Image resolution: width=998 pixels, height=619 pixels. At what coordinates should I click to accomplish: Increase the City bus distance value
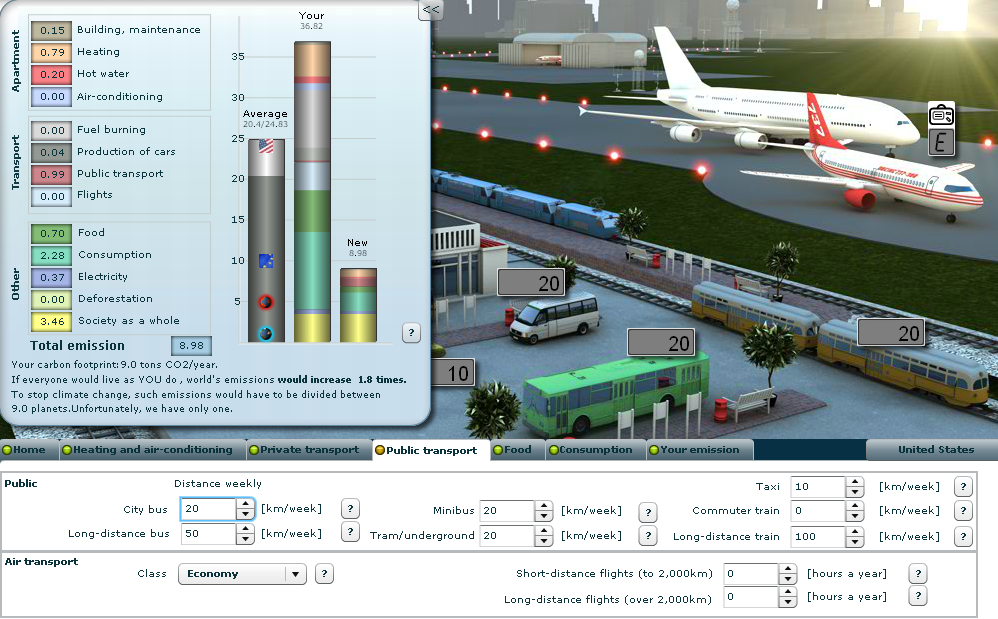point(245,504)
